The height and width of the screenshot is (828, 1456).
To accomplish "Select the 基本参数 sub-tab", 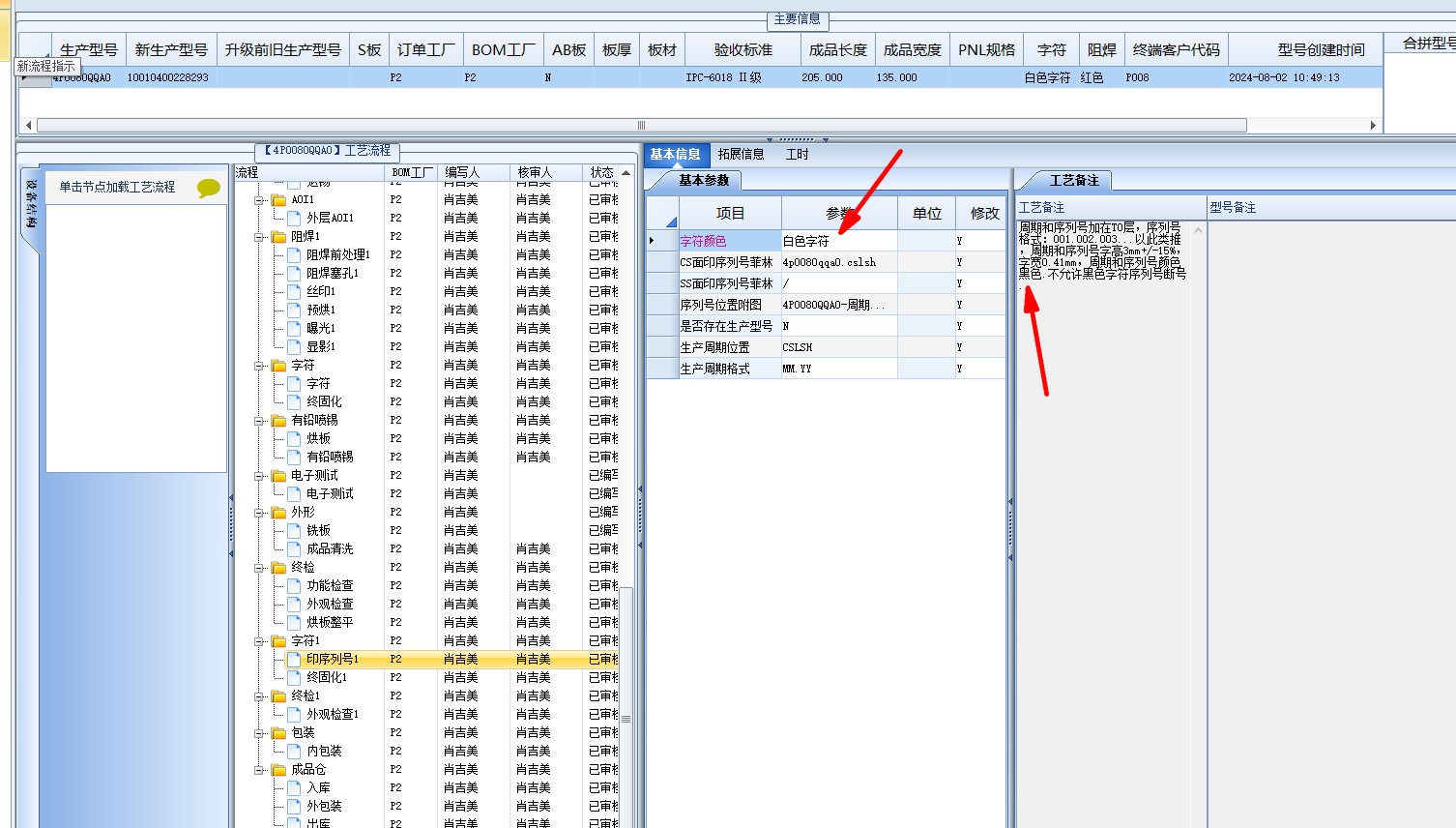I will coord(704,181).
